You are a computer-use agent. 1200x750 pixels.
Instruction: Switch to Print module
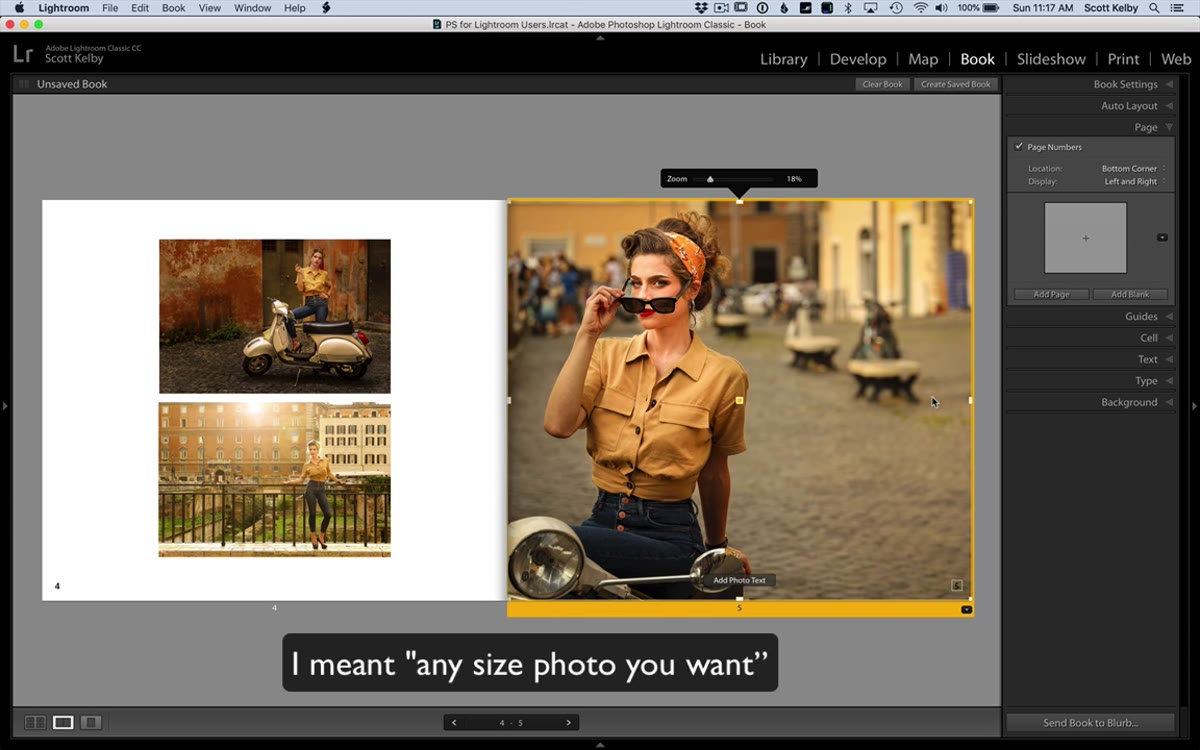(x=1123, y=59)
